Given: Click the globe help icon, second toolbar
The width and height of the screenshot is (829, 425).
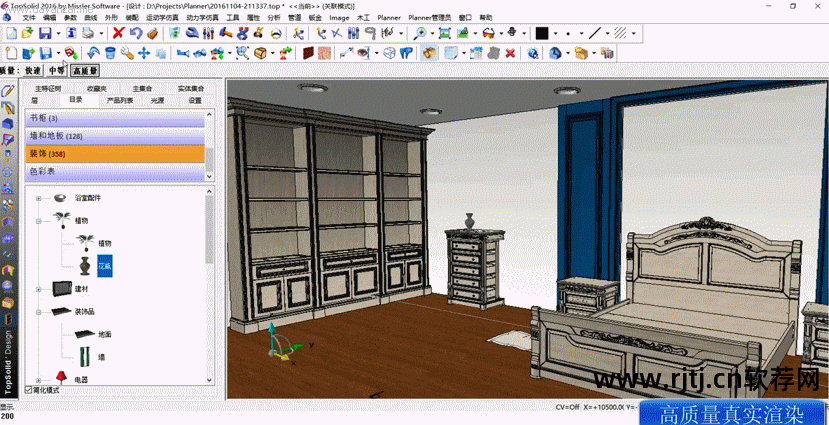Looking at the screenshot, I should click(533, 53).
